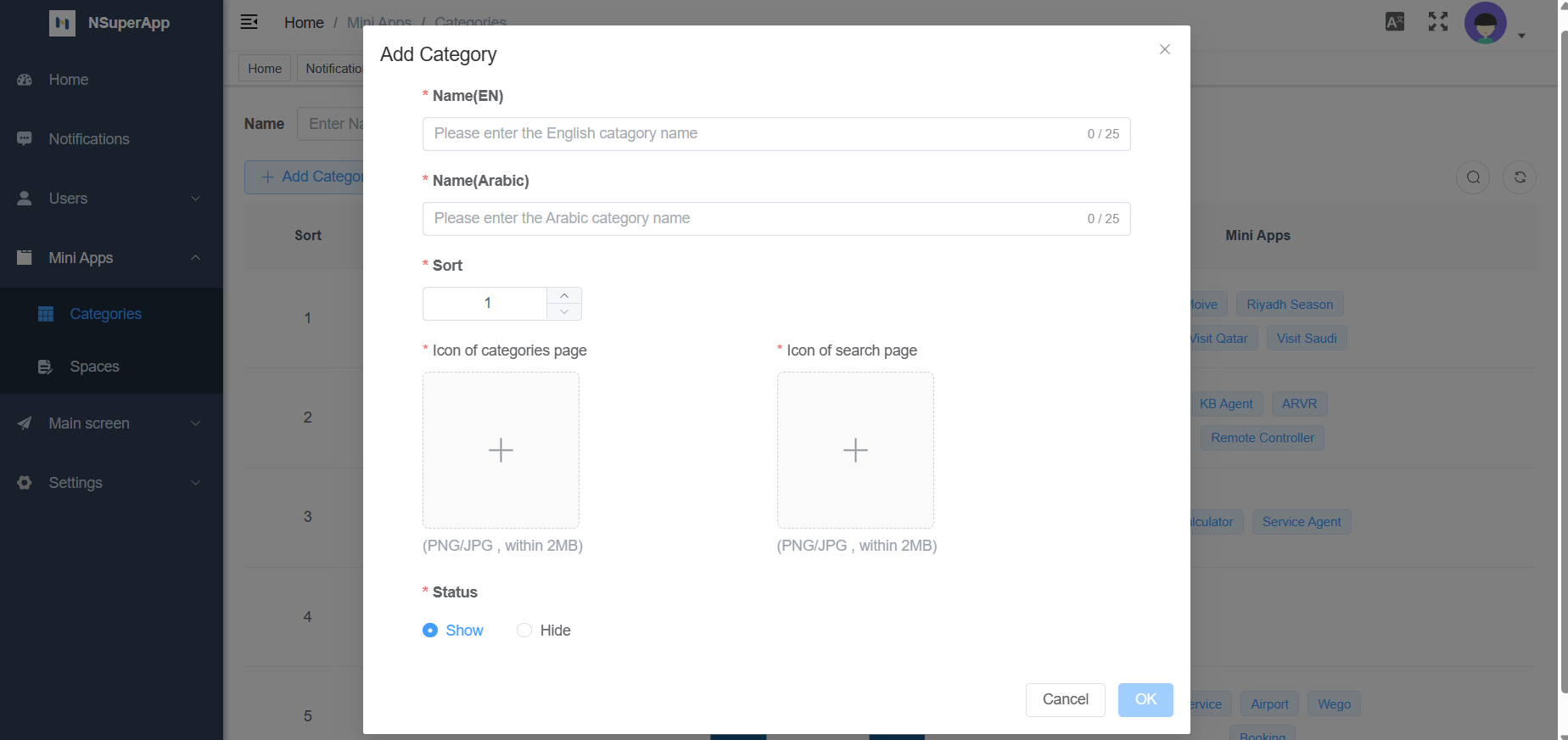This screenshot has width=1568, height=740.
Task: Click the refresh table icon
Action: [1520, 177]
